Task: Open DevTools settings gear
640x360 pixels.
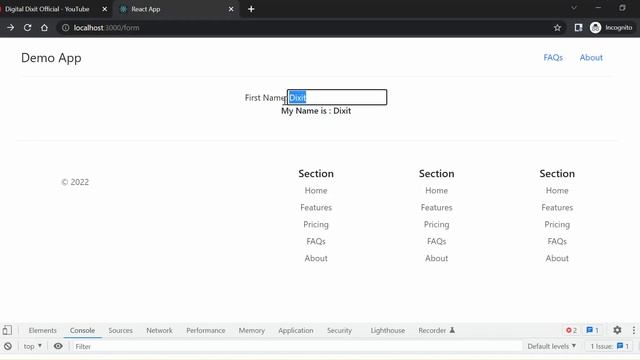Action: 617,330
